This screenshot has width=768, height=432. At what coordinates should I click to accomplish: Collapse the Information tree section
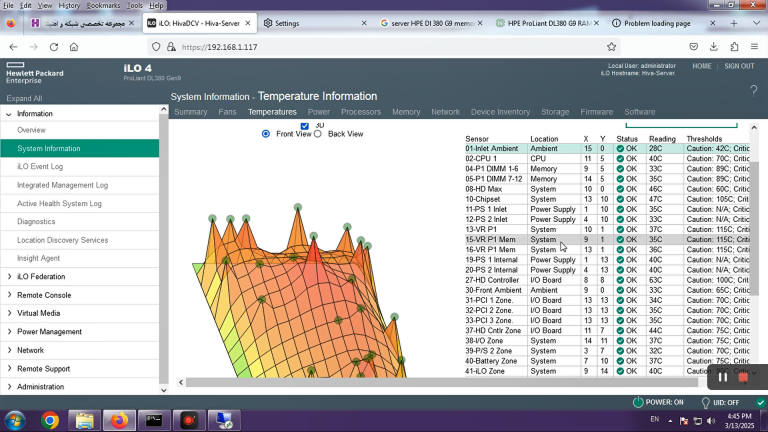9,114
